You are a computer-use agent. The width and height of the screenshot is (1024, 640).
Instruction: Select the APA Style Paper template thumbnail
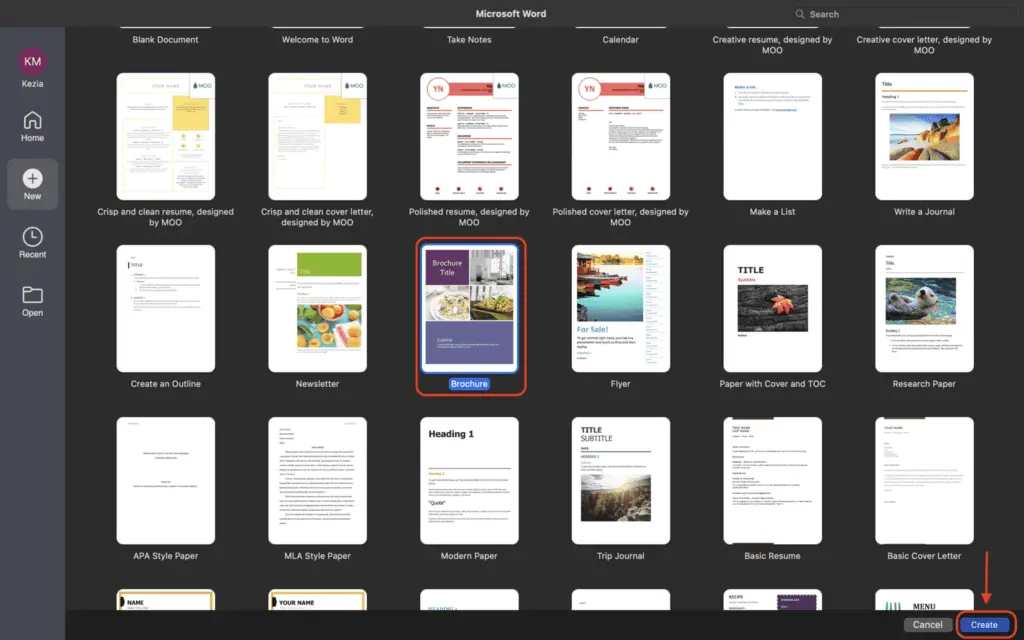166,481
